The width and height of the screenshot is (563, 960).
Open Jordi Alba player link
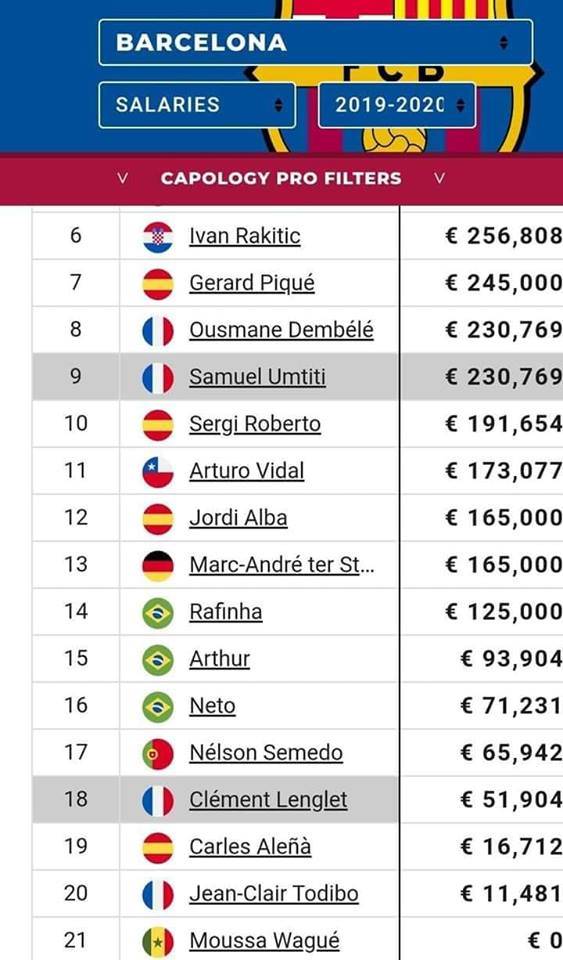click(238, 518)
